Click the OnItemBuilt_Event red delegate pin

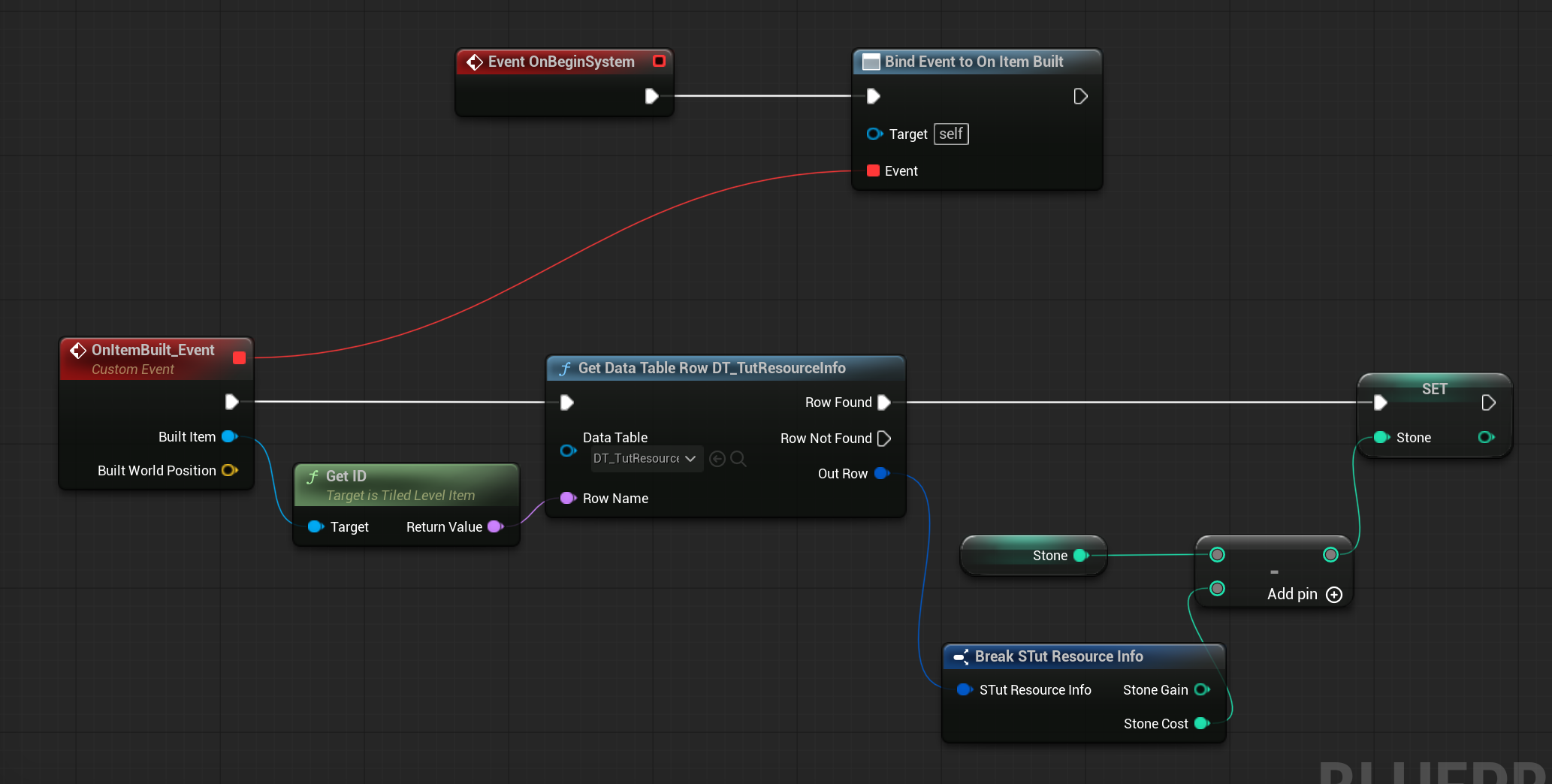tap(239, 358)
